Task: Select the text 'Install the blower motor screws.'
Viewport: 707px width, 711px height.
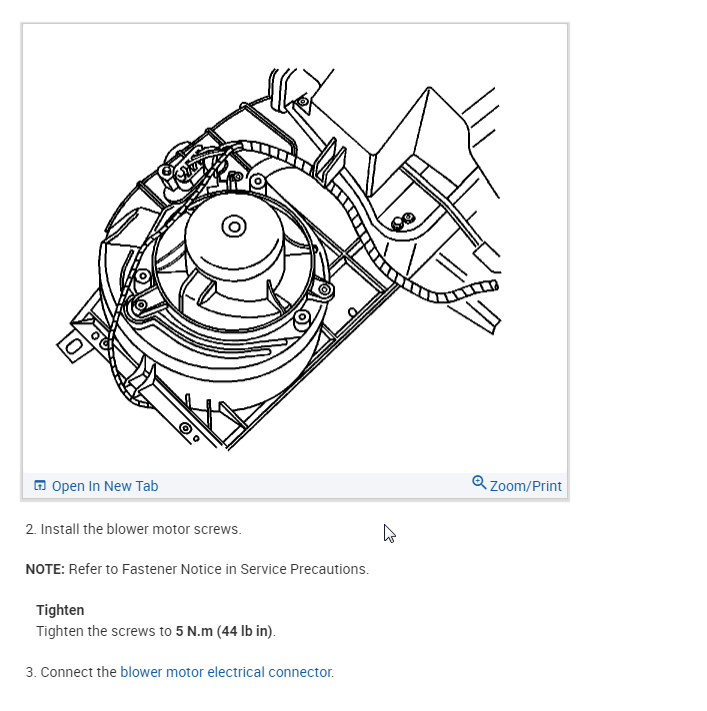Action: pyautogui.click(x=141, y=529)
